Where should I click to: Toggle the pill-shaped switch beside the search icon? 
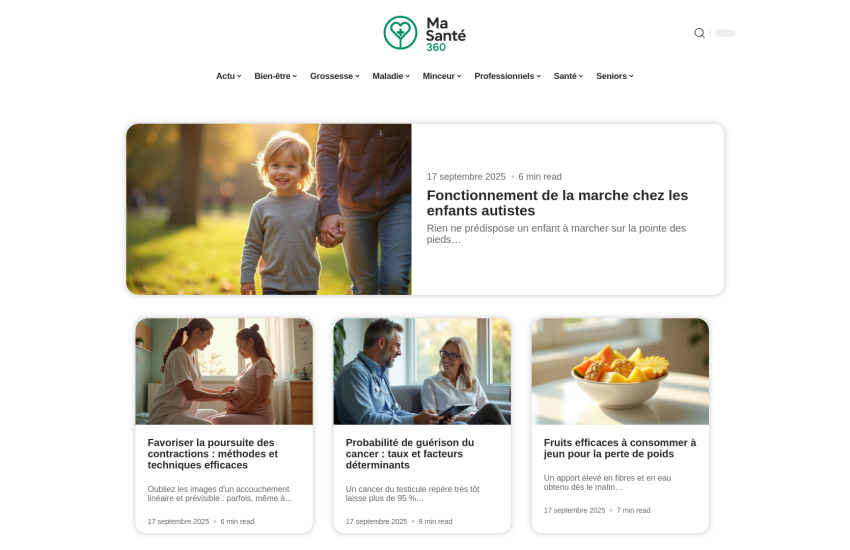[725, 33]
